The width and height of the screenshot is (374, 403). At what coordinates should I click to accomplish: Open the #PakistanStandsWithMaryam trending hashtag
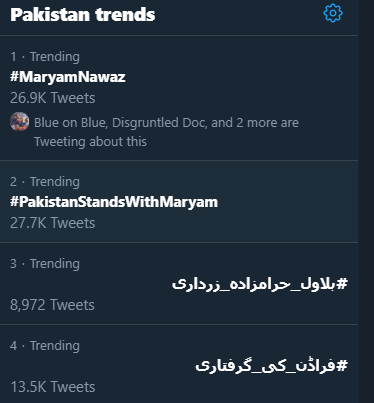[x=114, y=202]
